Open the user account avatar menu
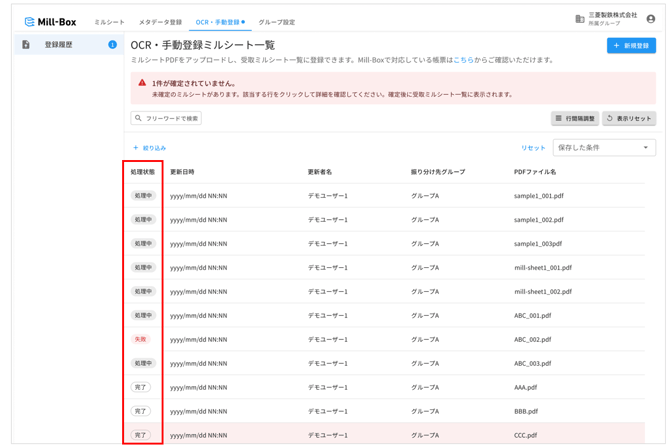 click(x=651, y=19)
